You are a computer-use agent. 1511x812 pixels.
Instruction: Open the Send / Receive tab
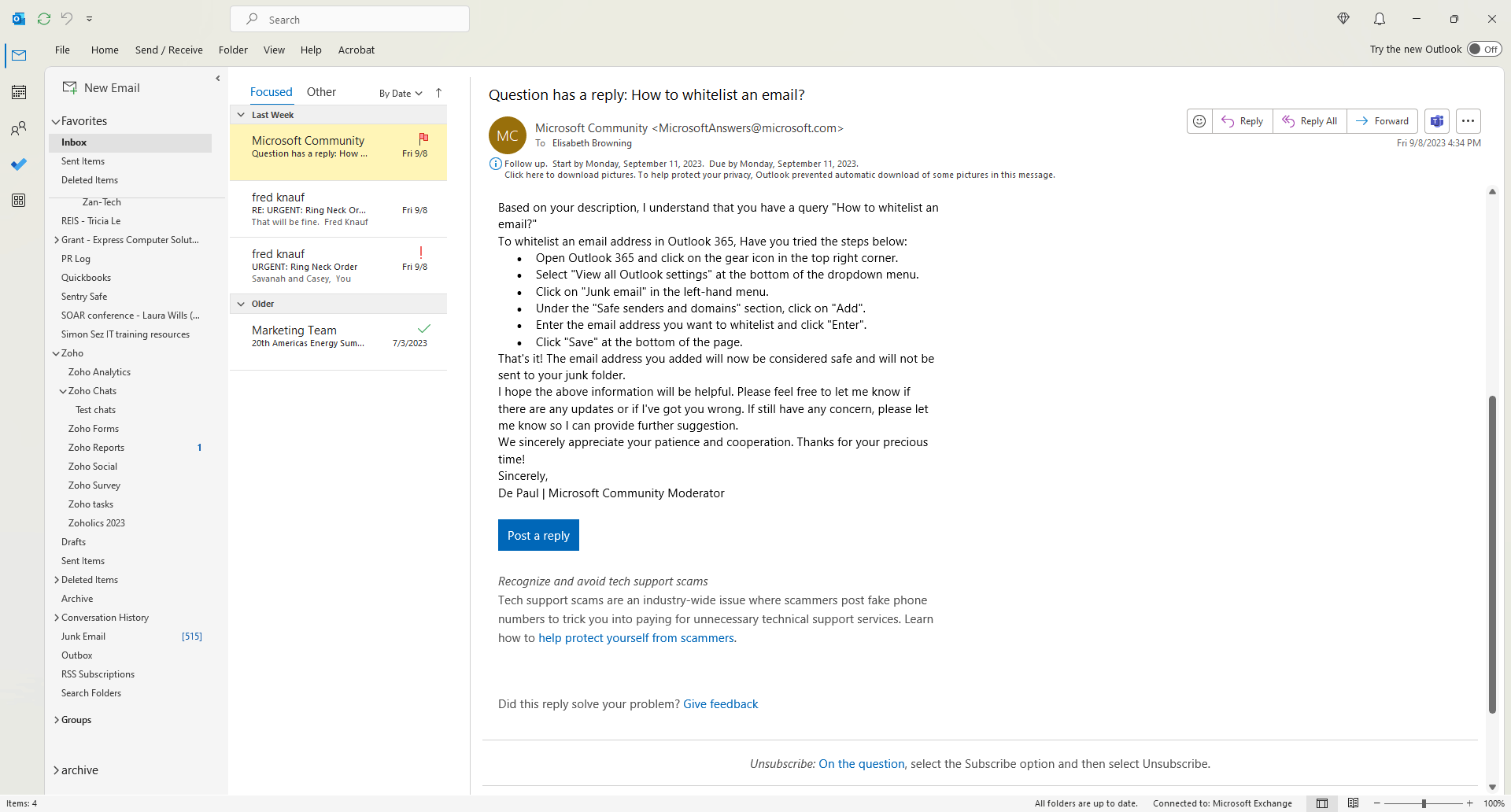169,50
